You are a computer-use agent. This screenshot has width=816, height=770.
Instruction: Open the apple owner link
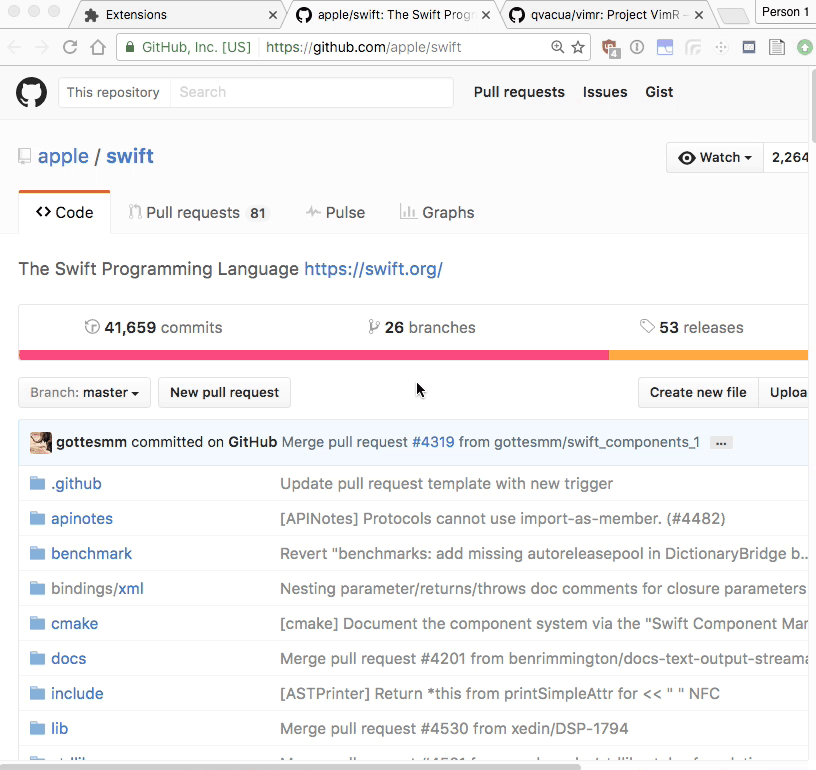click(x=63, y=156)
